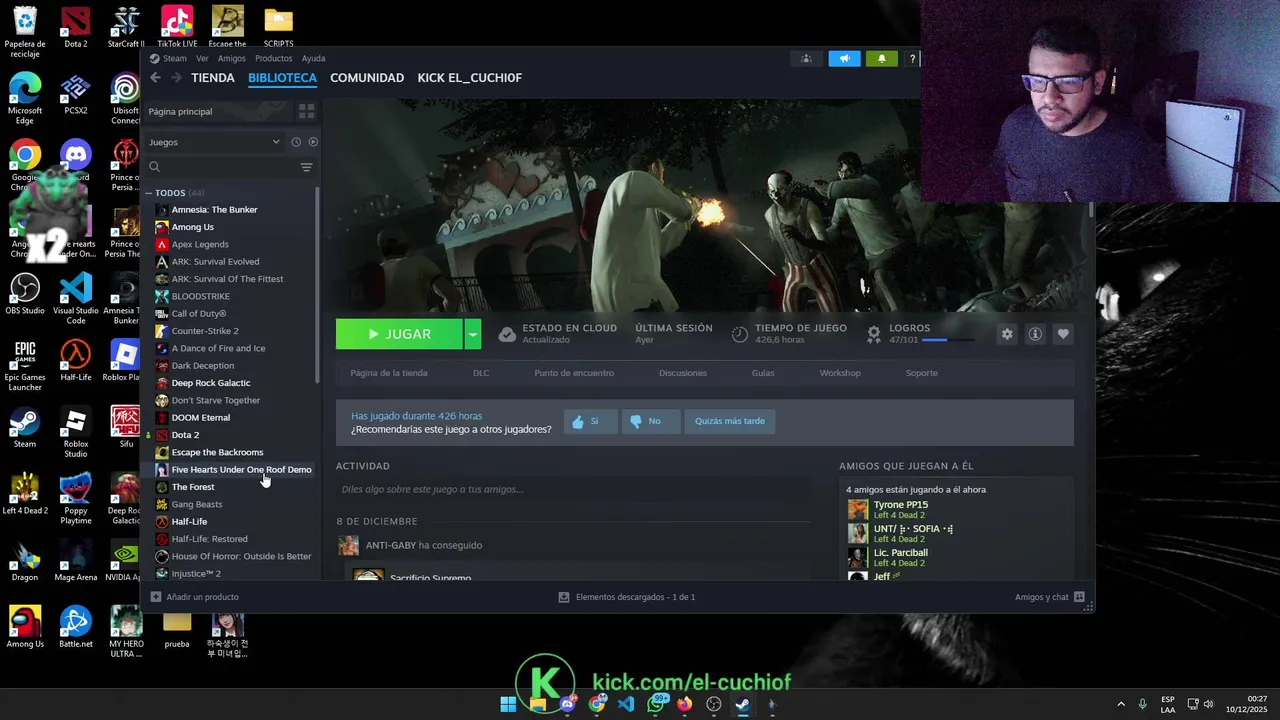Viewport: 1280px width, 720px height.
Task: Open the Amigos menu
Action: point(232,59)
